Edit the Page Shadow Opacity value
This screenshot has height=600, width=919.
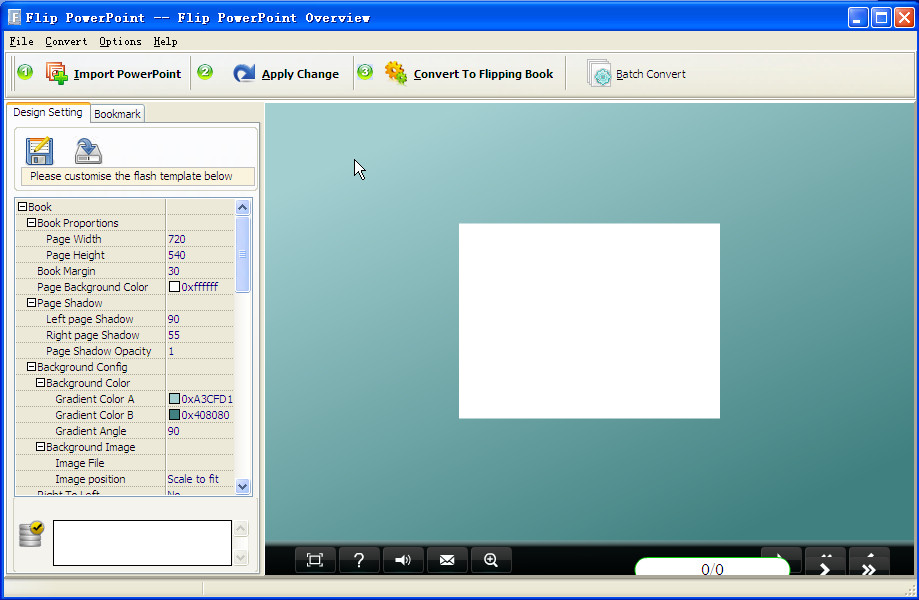click(200, 350)
